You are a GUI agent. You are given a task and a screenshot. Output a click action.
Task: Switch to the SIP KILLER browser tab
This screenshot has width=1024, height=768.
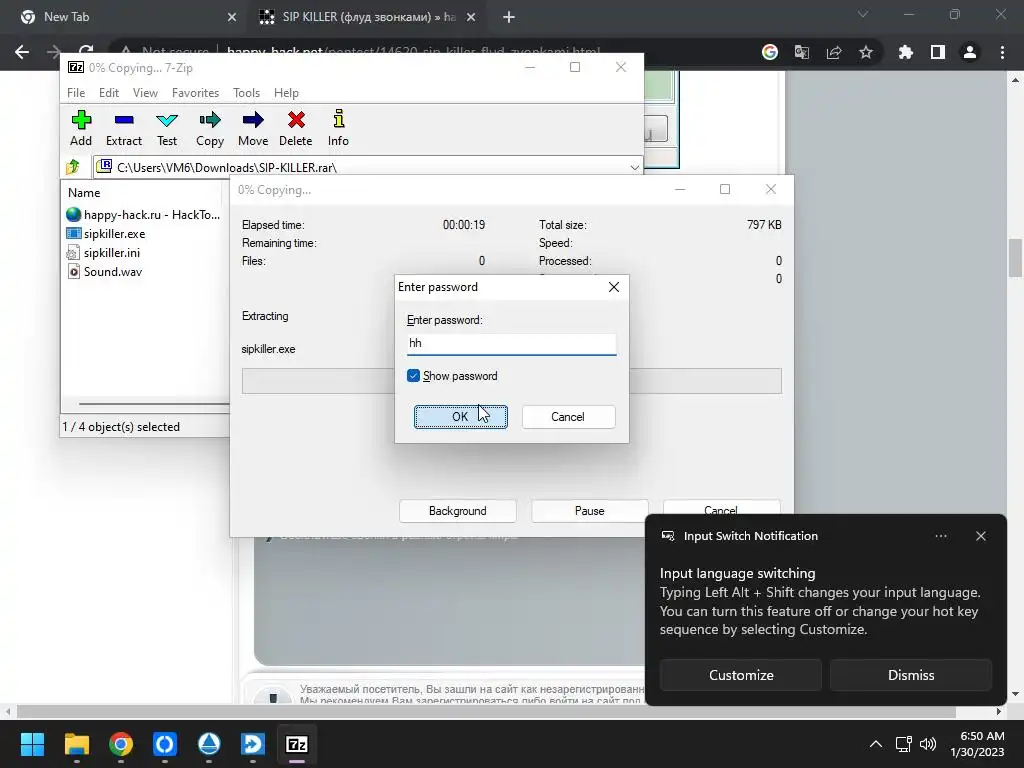[368, 17]
